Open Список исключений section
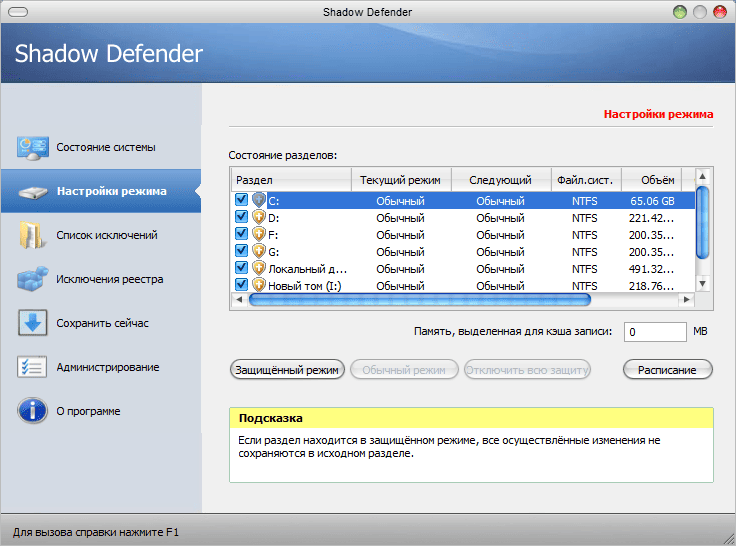 point(101,235)
